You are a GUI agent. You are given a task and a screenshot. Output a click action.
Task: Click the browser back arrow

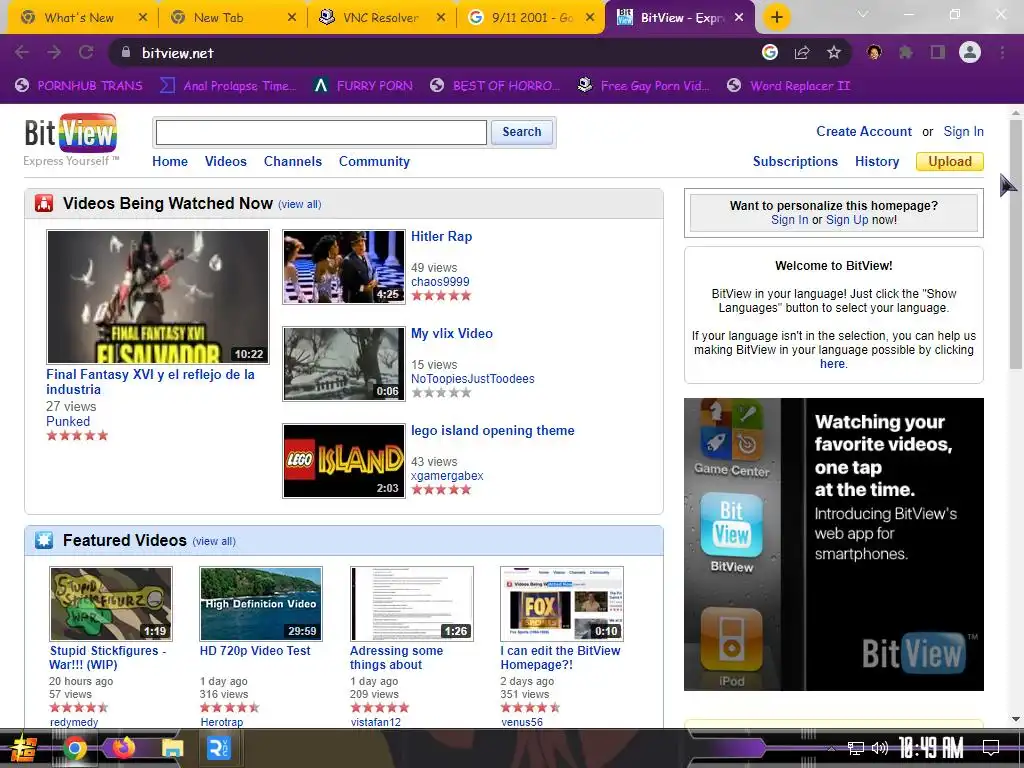[22, 52]
